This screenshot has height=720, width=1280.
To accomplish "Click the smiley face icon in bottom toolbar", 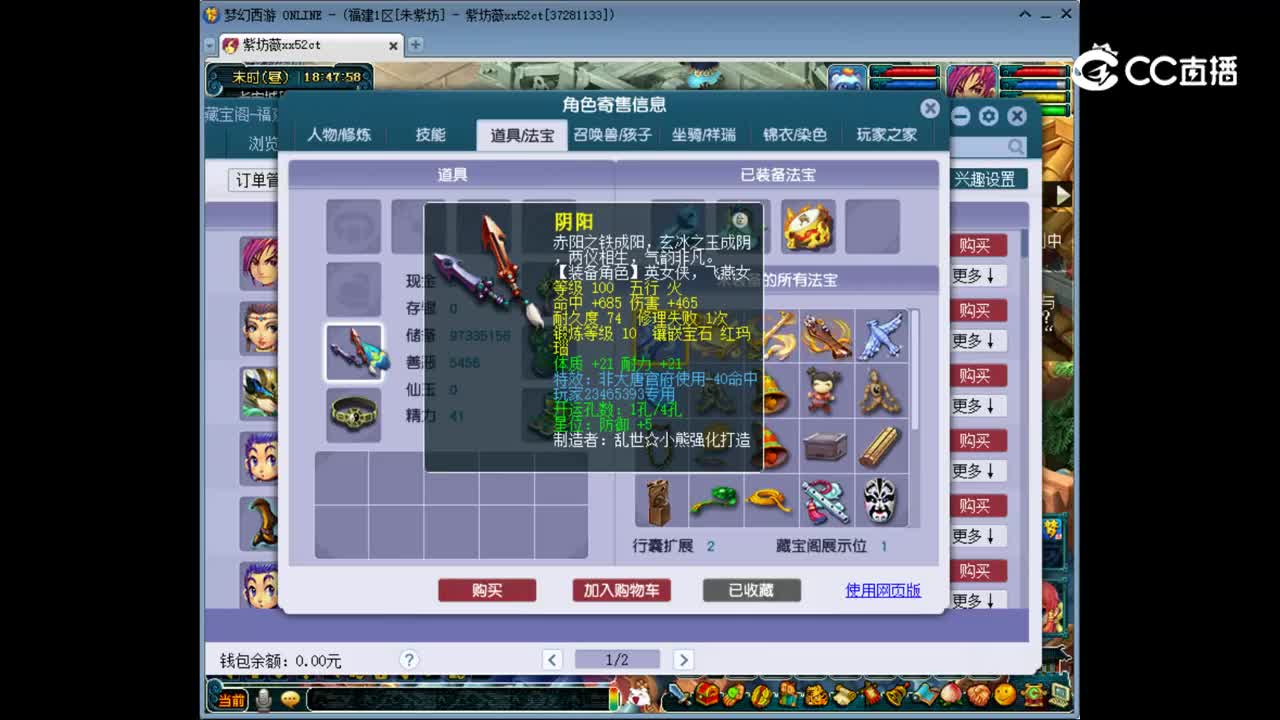I will click(x=1005, y=693).
